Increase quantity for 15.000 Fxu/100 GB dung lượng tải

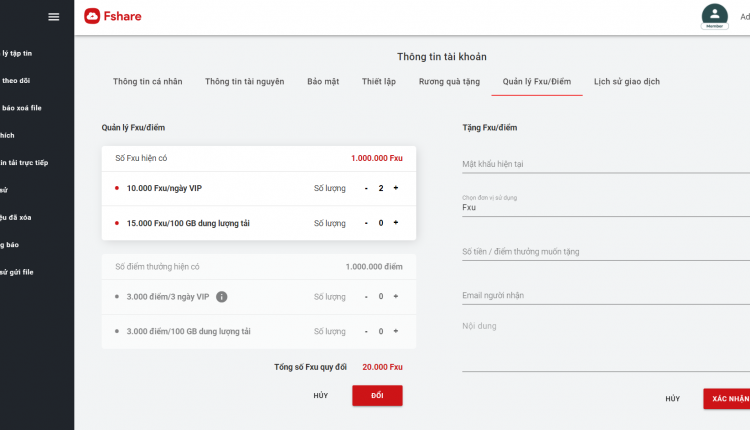(396, 223)
